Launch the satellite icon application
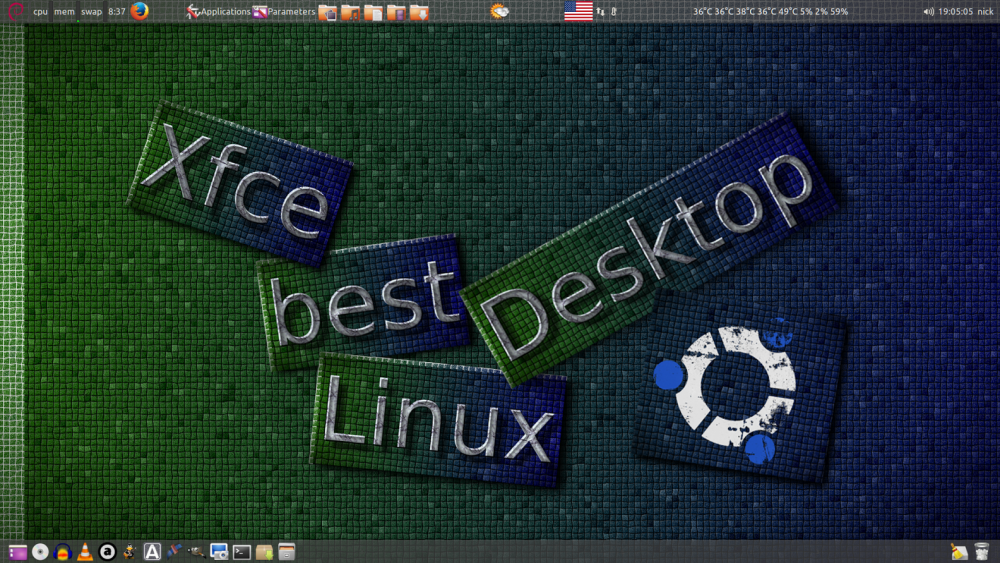The image size is (1000, 563). coord(174,552)
